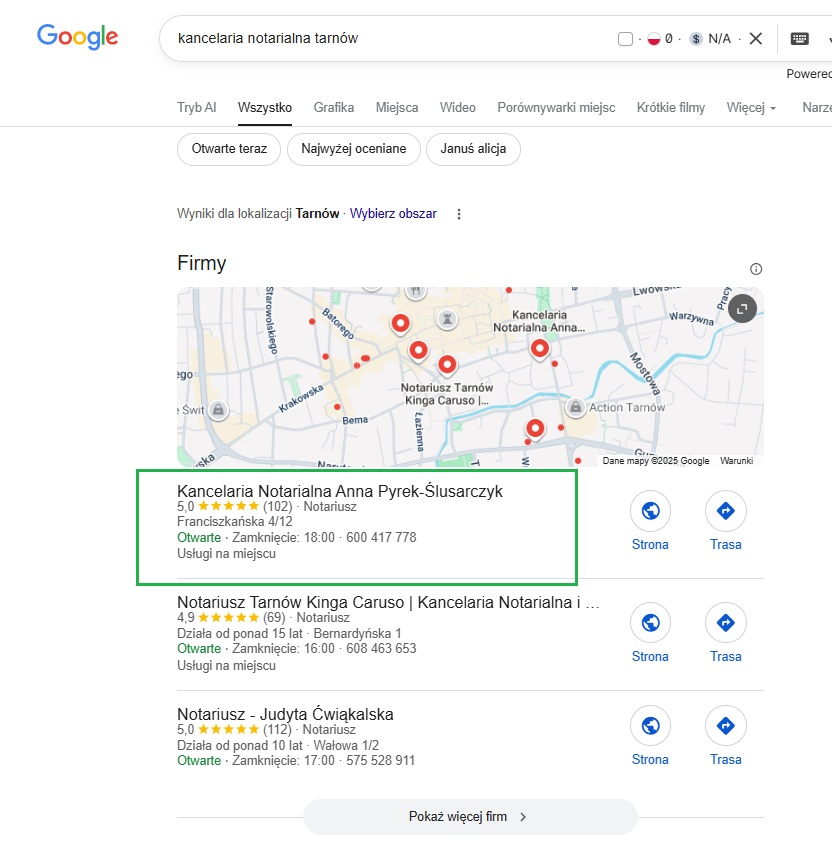Toggle the Otwarte teraz filter
This screenshot has width=832, height=855.
coord(229,149)
